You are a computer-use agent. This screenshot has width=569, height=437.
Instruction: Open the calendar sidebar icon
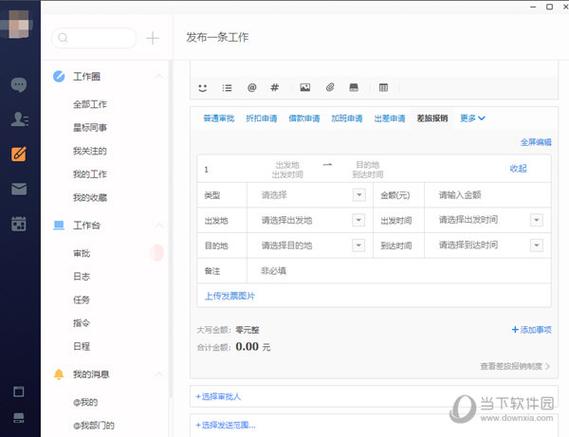click(19, 224)
